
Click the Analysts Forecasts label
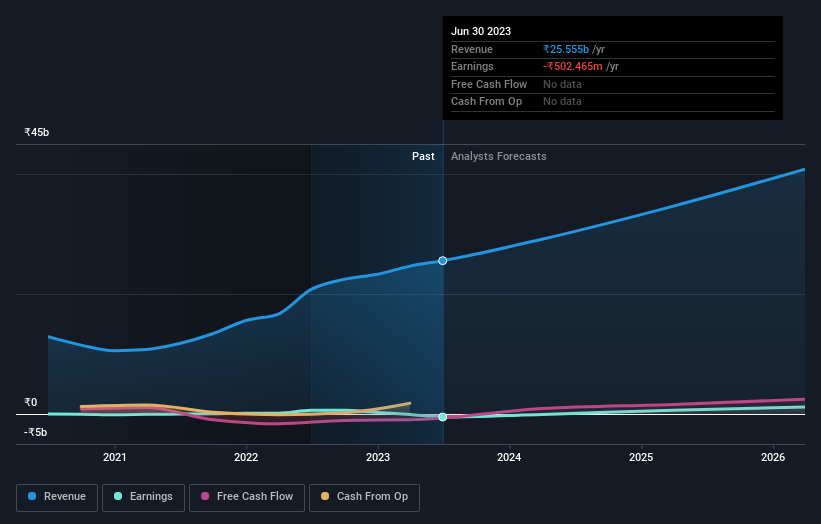498,157
